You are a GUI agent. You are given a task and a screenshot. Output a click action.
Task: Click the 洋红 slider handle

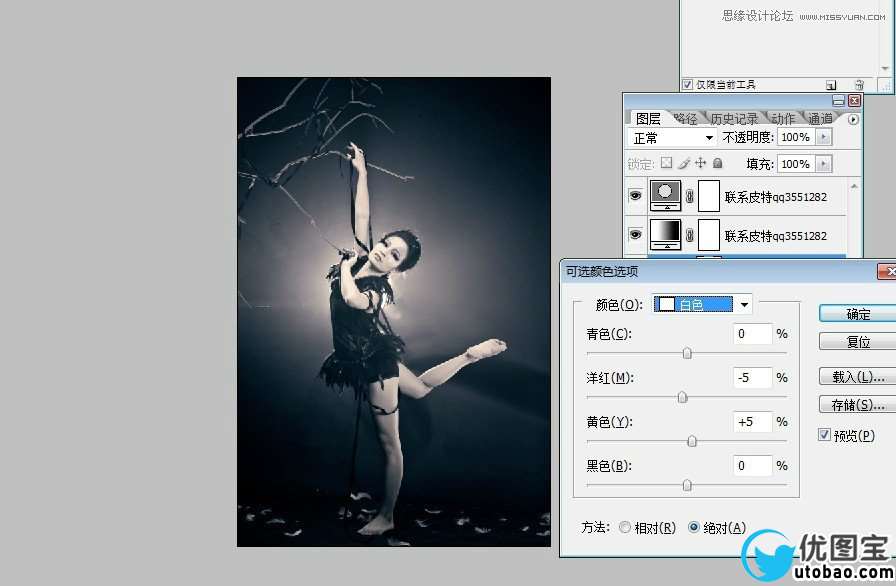click(682, 398)
